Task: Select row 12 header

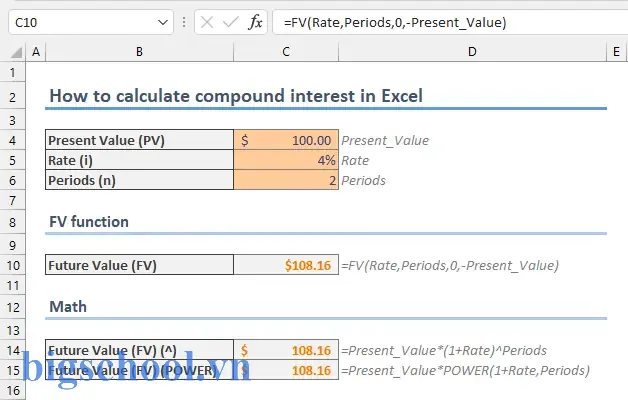Action: click(13, 307)
